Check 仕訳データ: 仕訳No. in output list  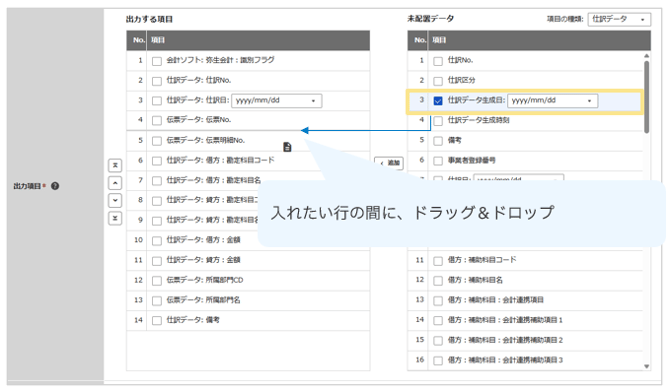157,81
